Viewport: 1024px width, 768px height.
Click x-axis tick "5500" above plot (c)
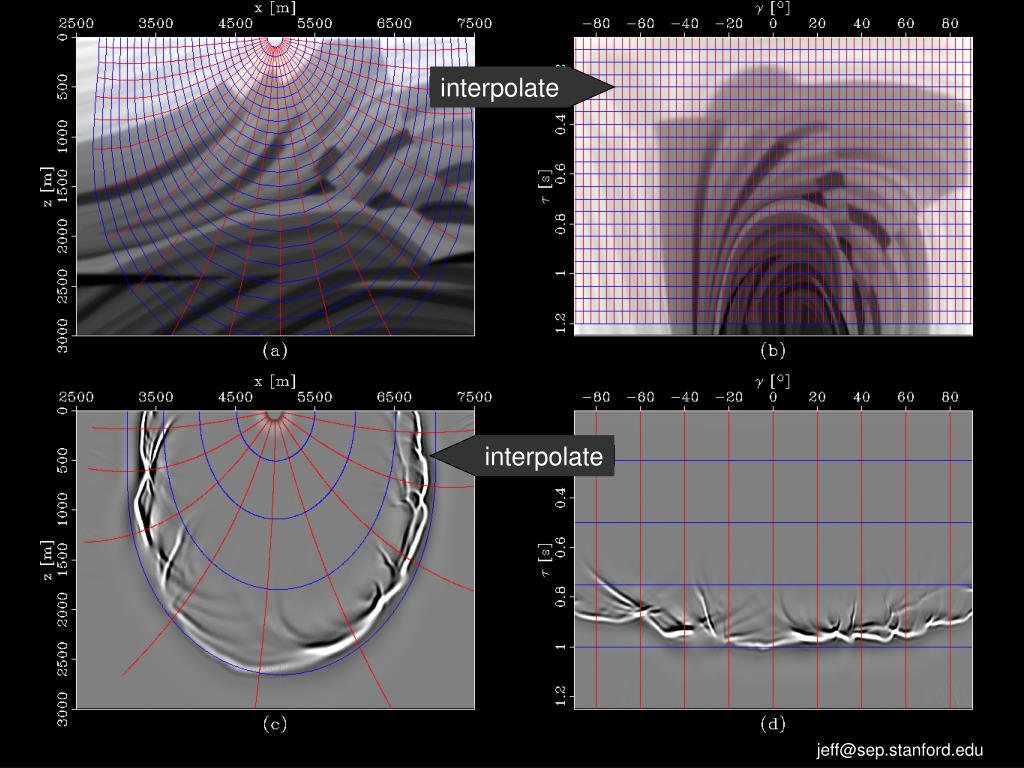315,397
